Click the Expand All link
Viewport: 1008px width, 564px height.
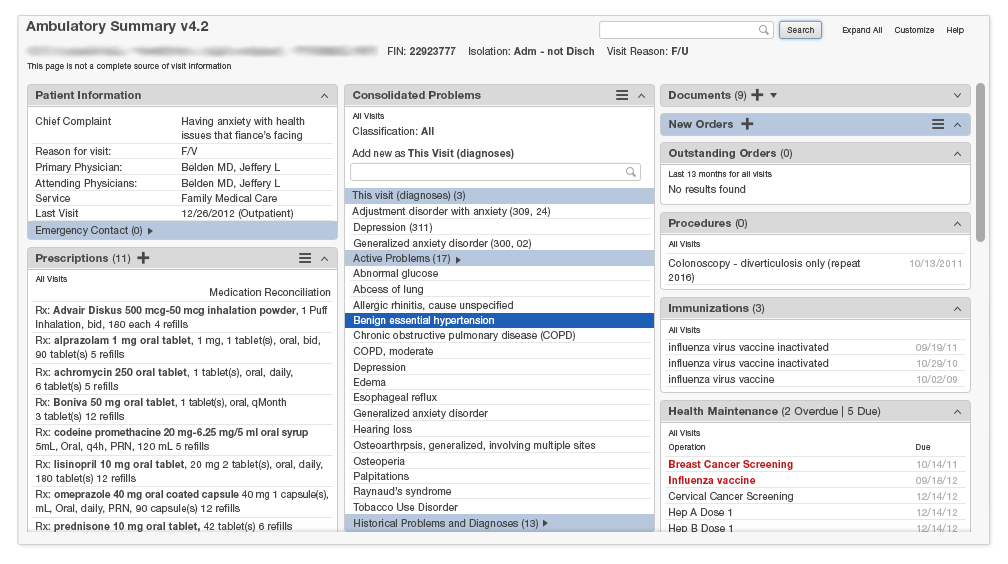point(862,30)
